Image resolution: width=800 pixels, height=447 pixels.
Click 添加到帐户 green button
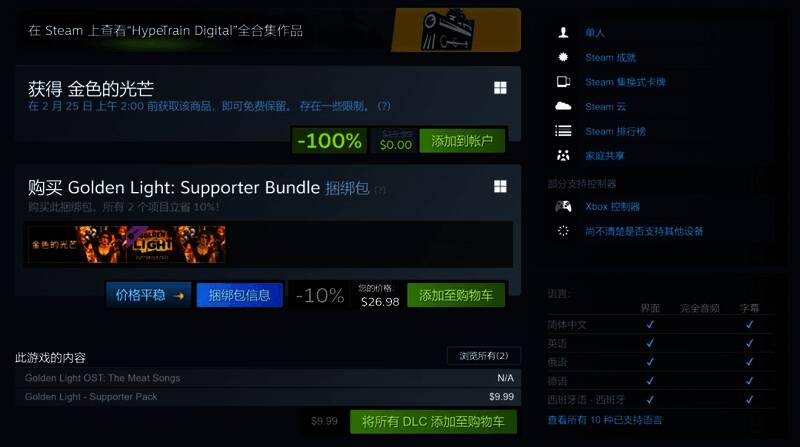point(462,141)
